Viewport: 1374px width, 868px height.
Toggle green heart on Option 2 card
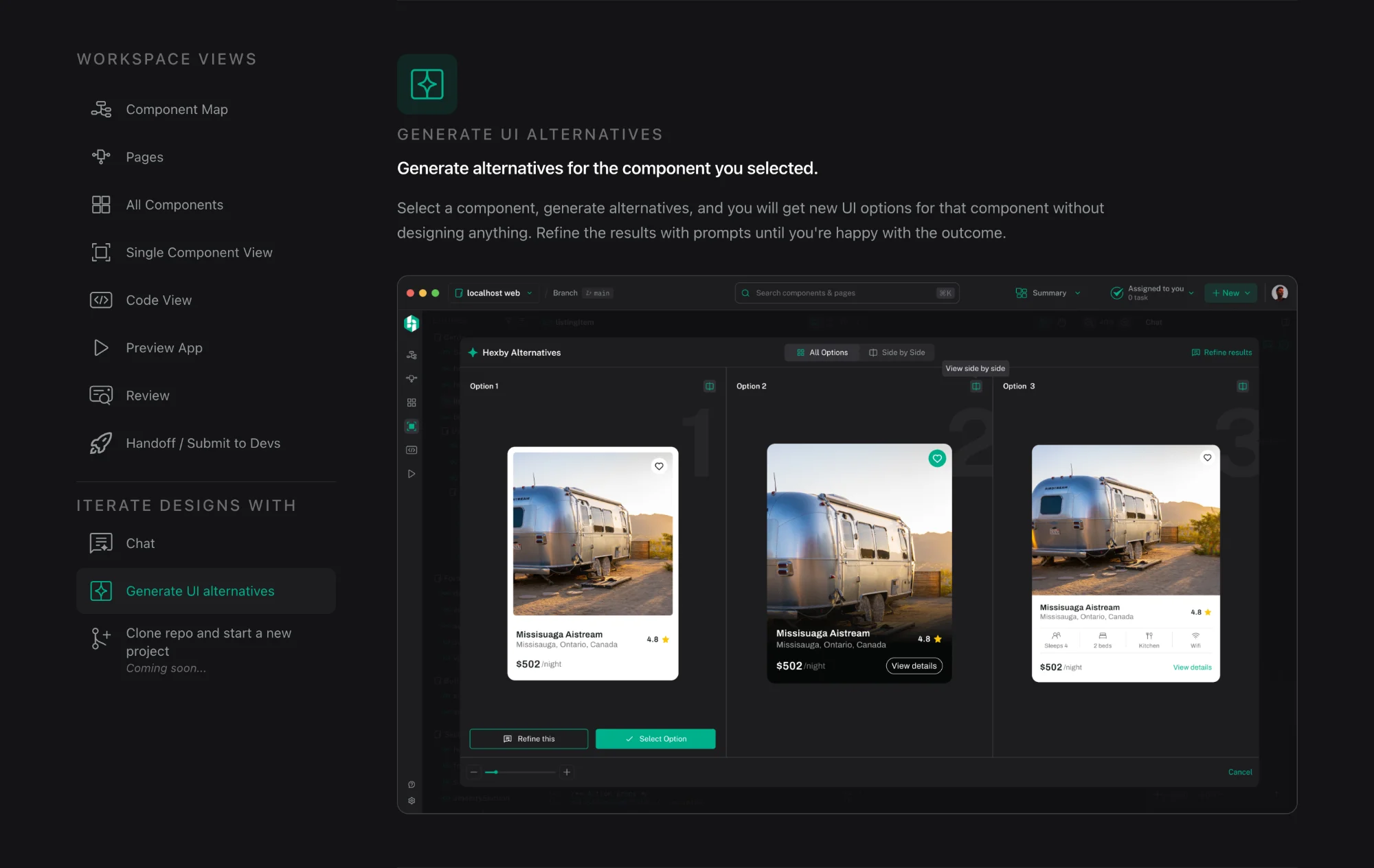[937, 458]
